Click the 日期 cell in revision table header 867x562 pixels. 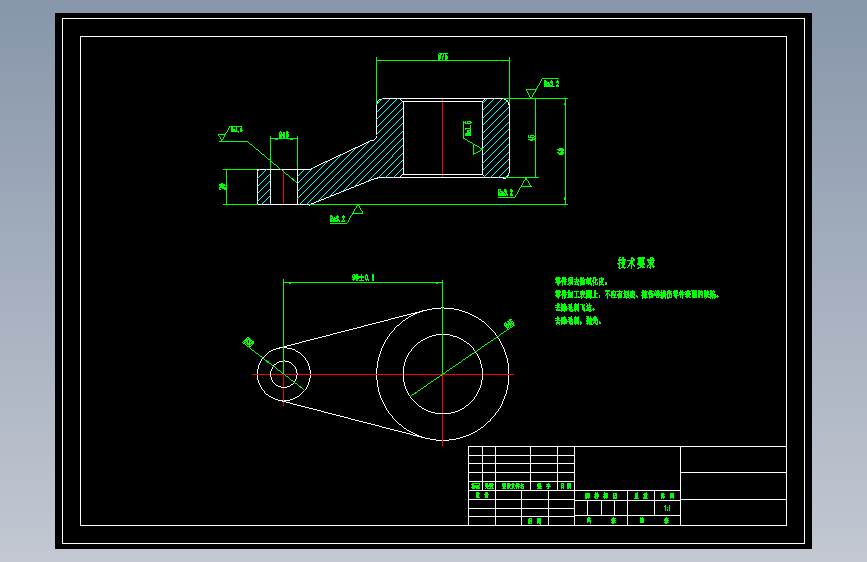(x=566, y=486)
